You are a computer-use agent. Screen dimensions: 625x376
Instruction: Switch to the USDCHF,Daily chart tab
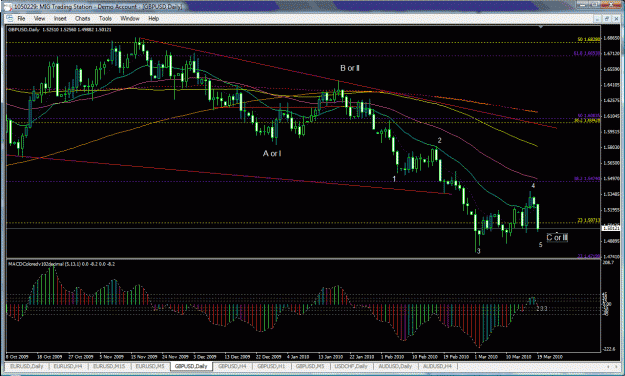pos(351,366)
